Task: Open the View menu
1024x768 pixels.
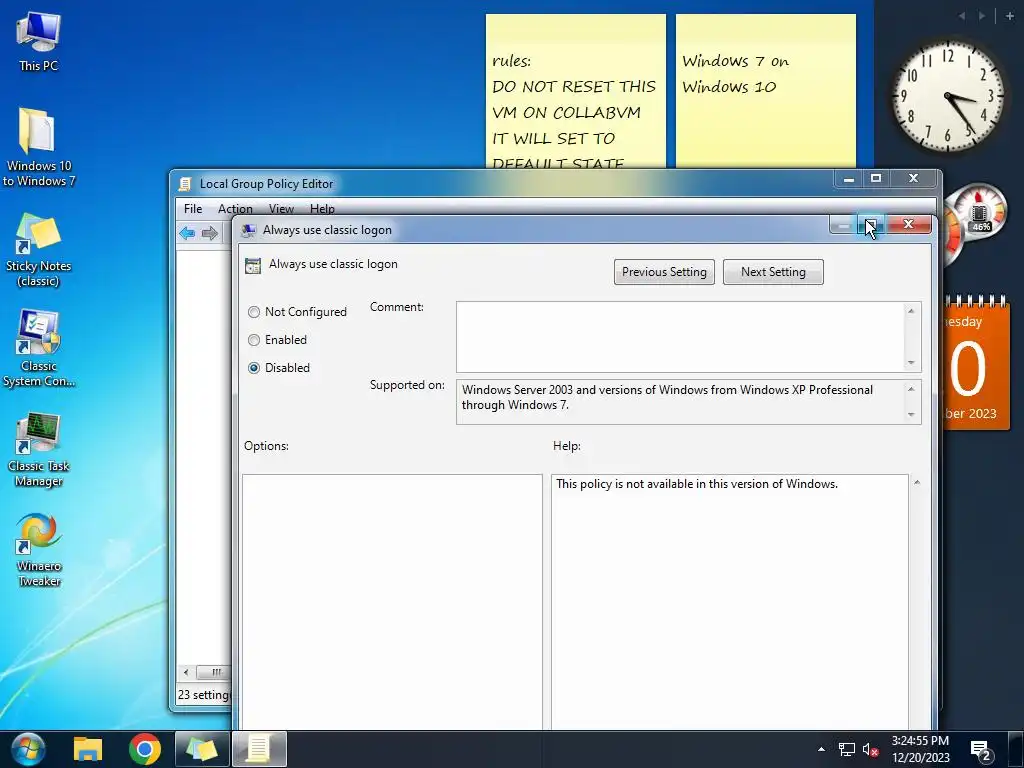Action: (x=281, y=209)
